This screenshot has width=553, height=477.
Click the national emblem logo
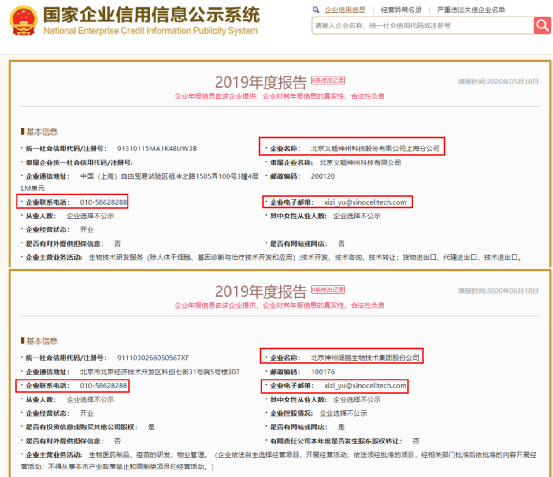[24, 20]
